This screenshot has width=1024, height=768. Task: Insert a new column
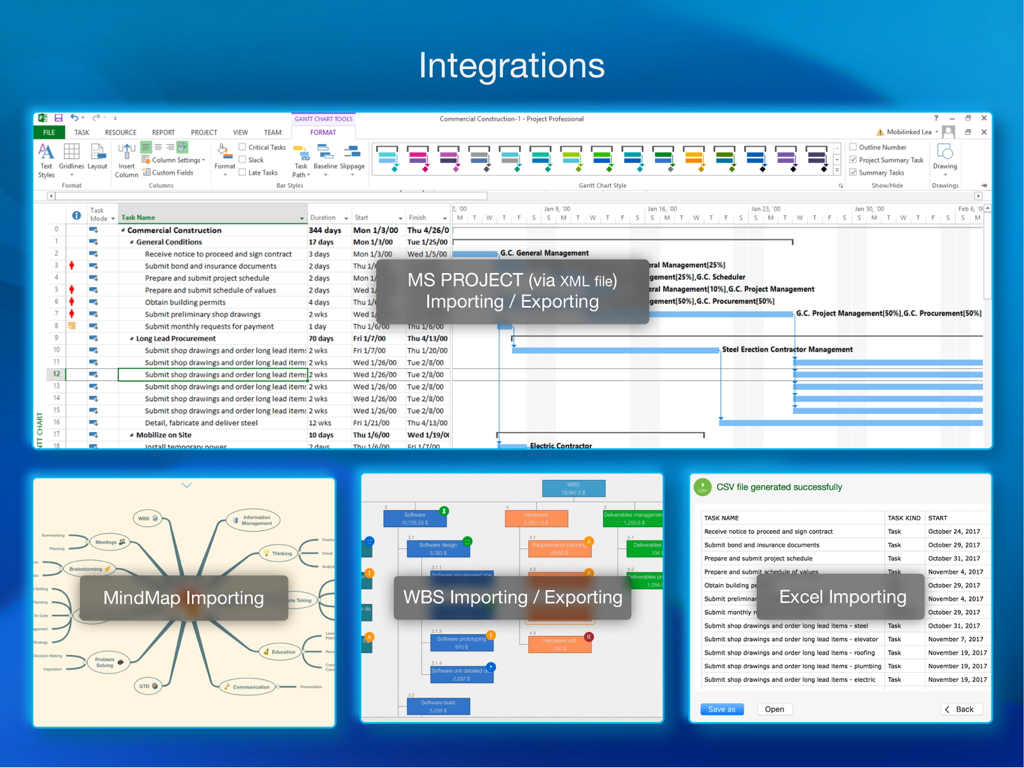(127, 160)
